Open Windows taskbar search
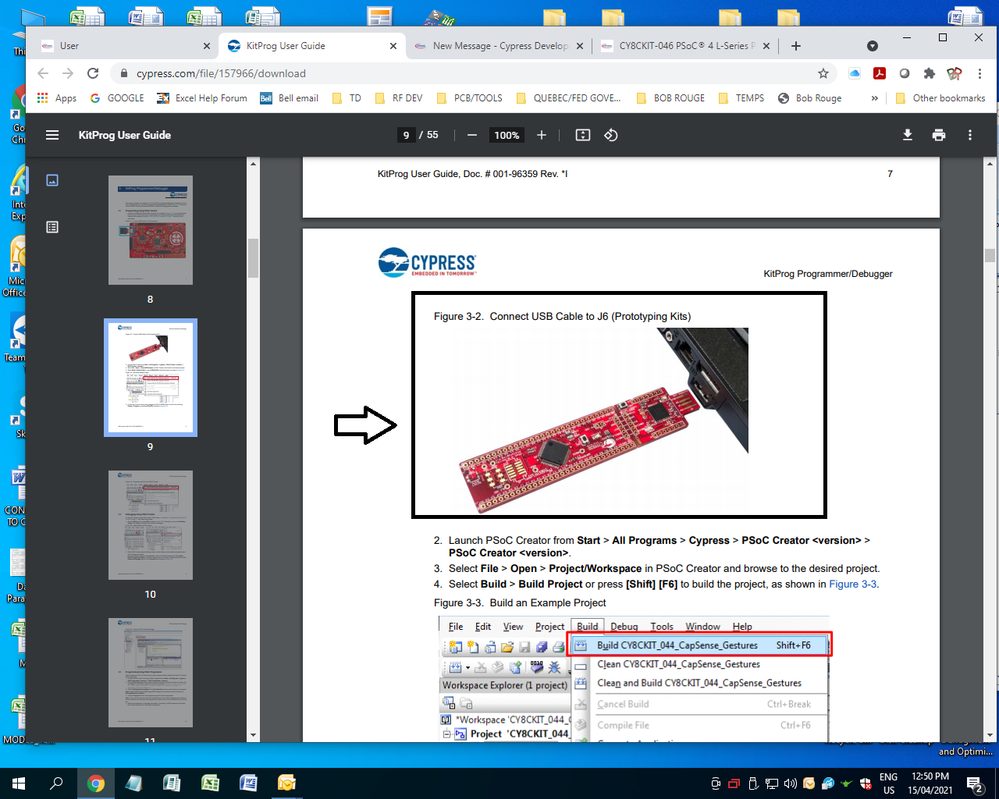Image resolution: width=999 pixels, height=799 pixels. tap(57, 783)
